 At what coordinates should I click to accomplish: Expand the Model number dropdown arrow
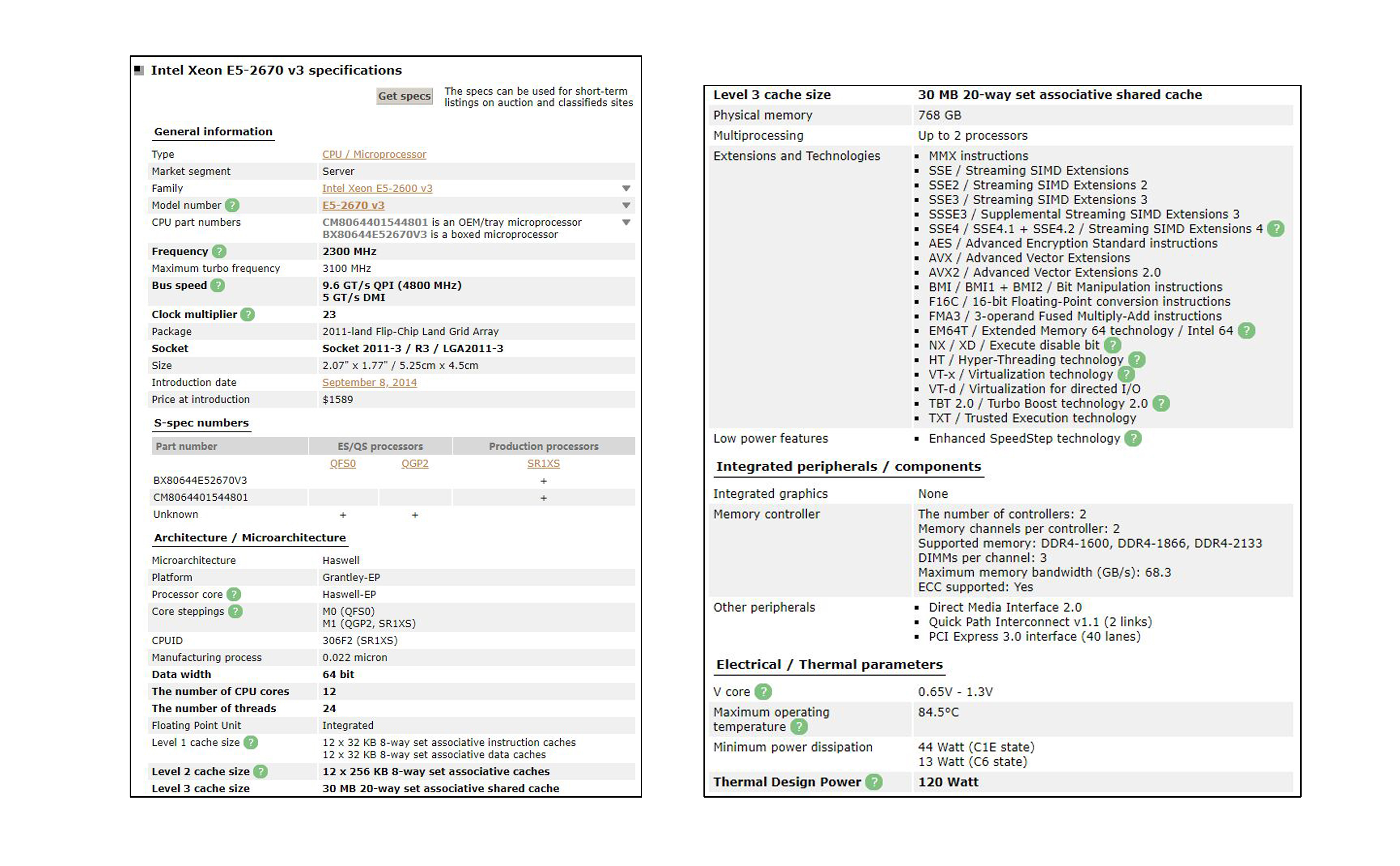[626, 205]
